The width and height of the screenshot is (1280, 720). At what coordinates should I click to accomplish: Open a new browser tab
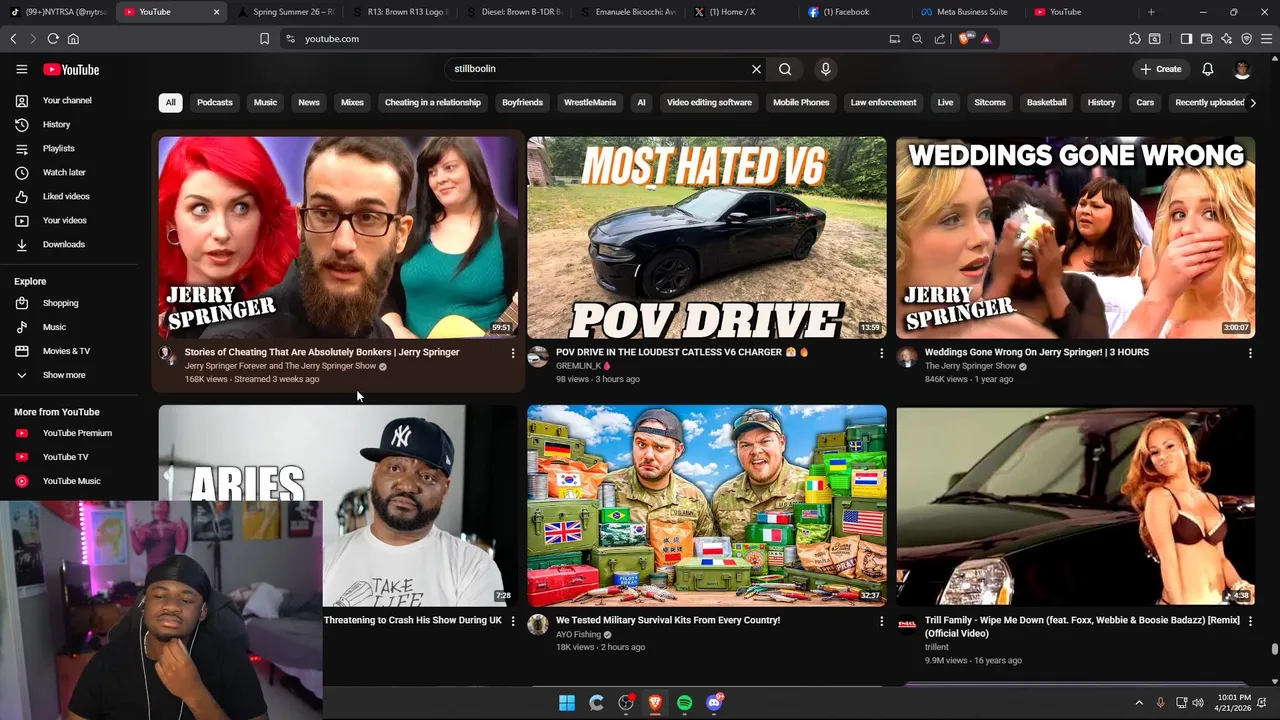click(1151, 12)
